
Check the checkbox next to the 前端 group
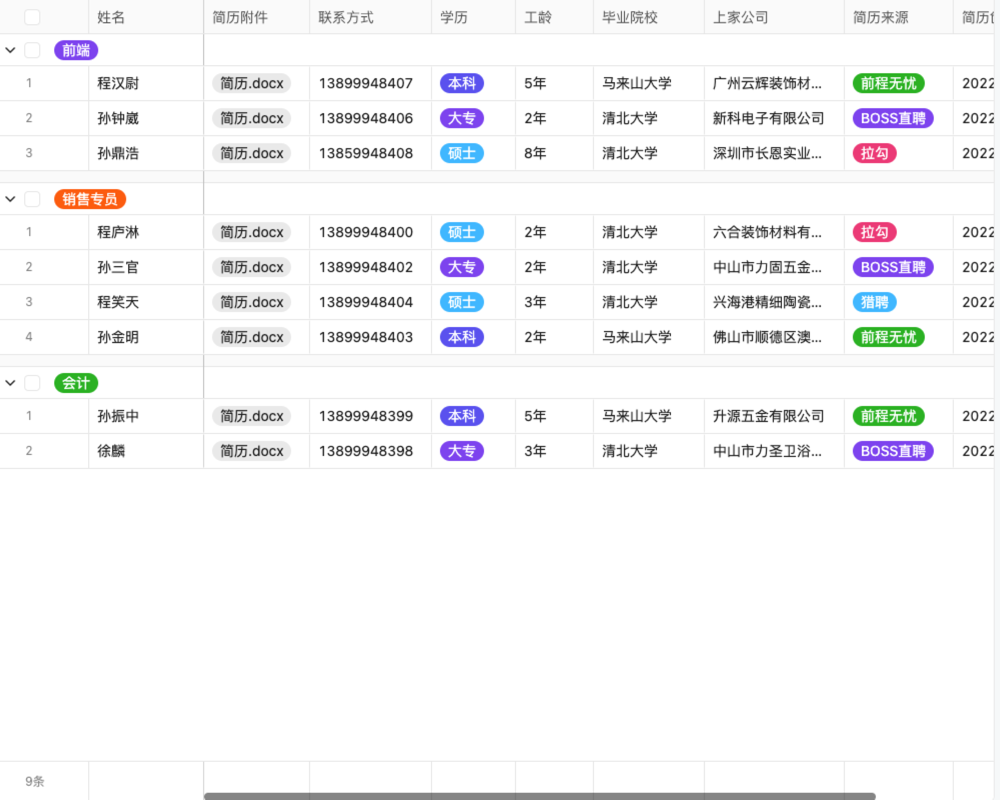click(33, 49)
